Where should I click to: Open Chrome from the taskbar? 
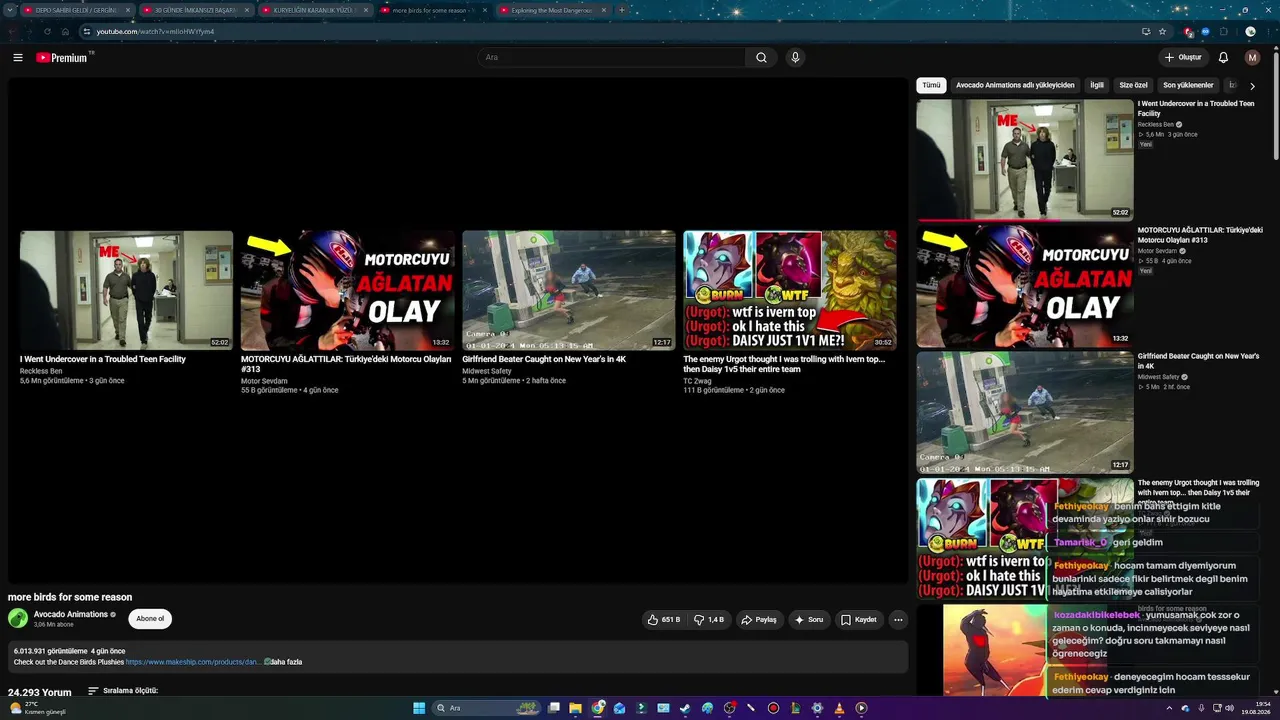pyautogui.click(x=598, y=708)
